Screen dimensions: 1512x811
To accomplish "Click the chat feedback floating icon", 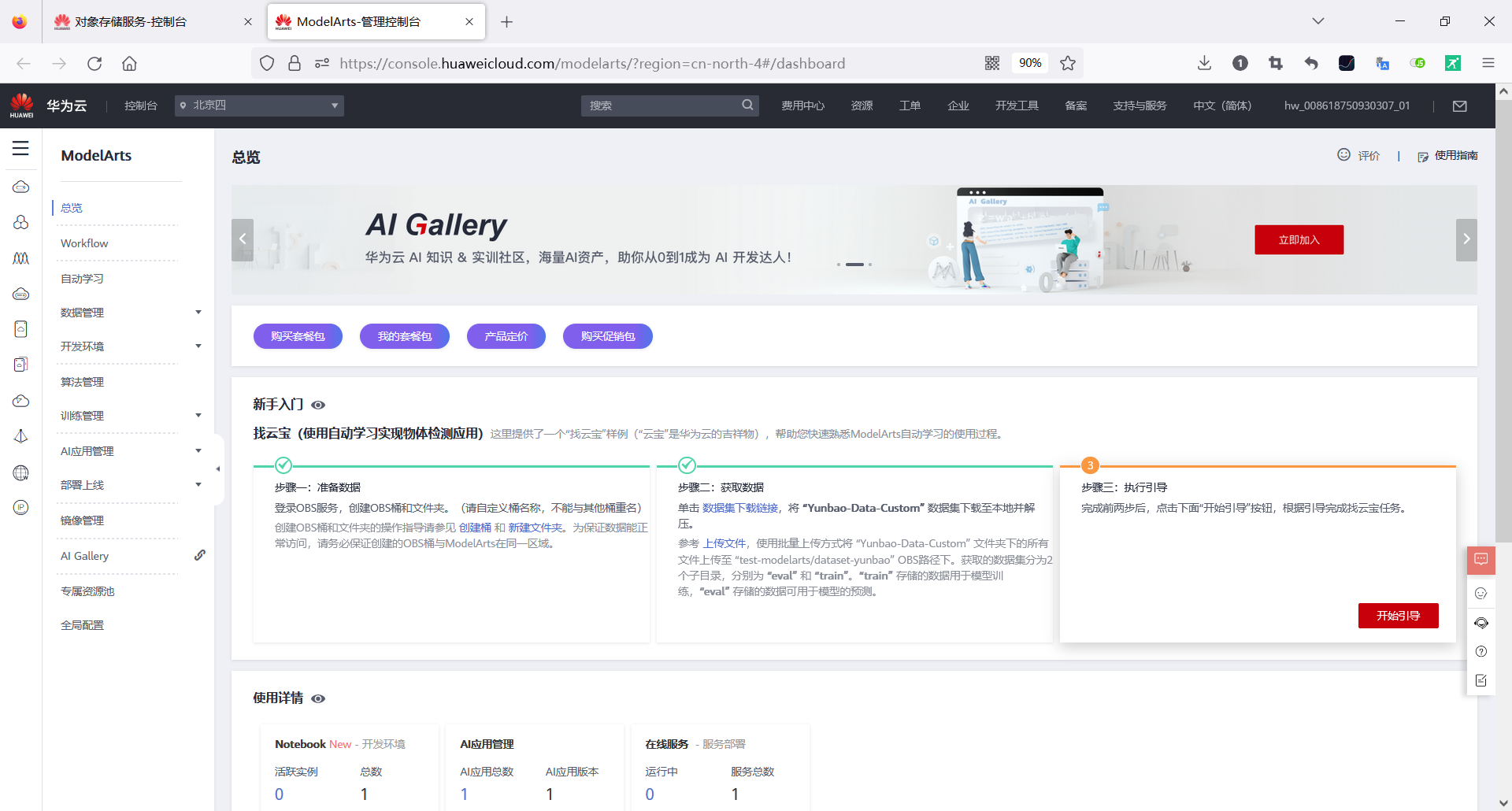I will pyautogui.click(x=1480, y=559).
